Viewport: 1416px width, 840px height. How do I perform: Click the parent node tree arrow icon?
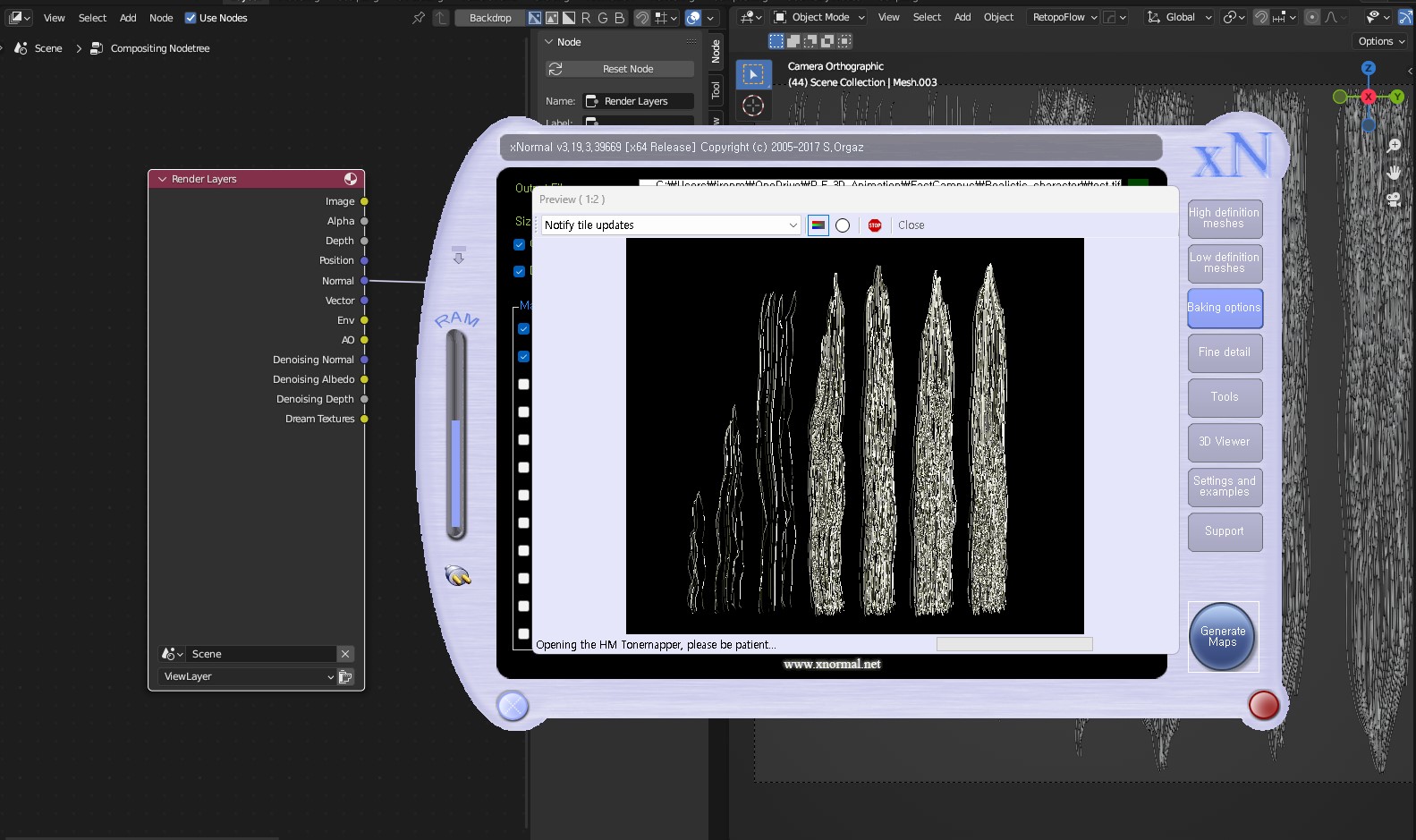click(x=440, y=18)
